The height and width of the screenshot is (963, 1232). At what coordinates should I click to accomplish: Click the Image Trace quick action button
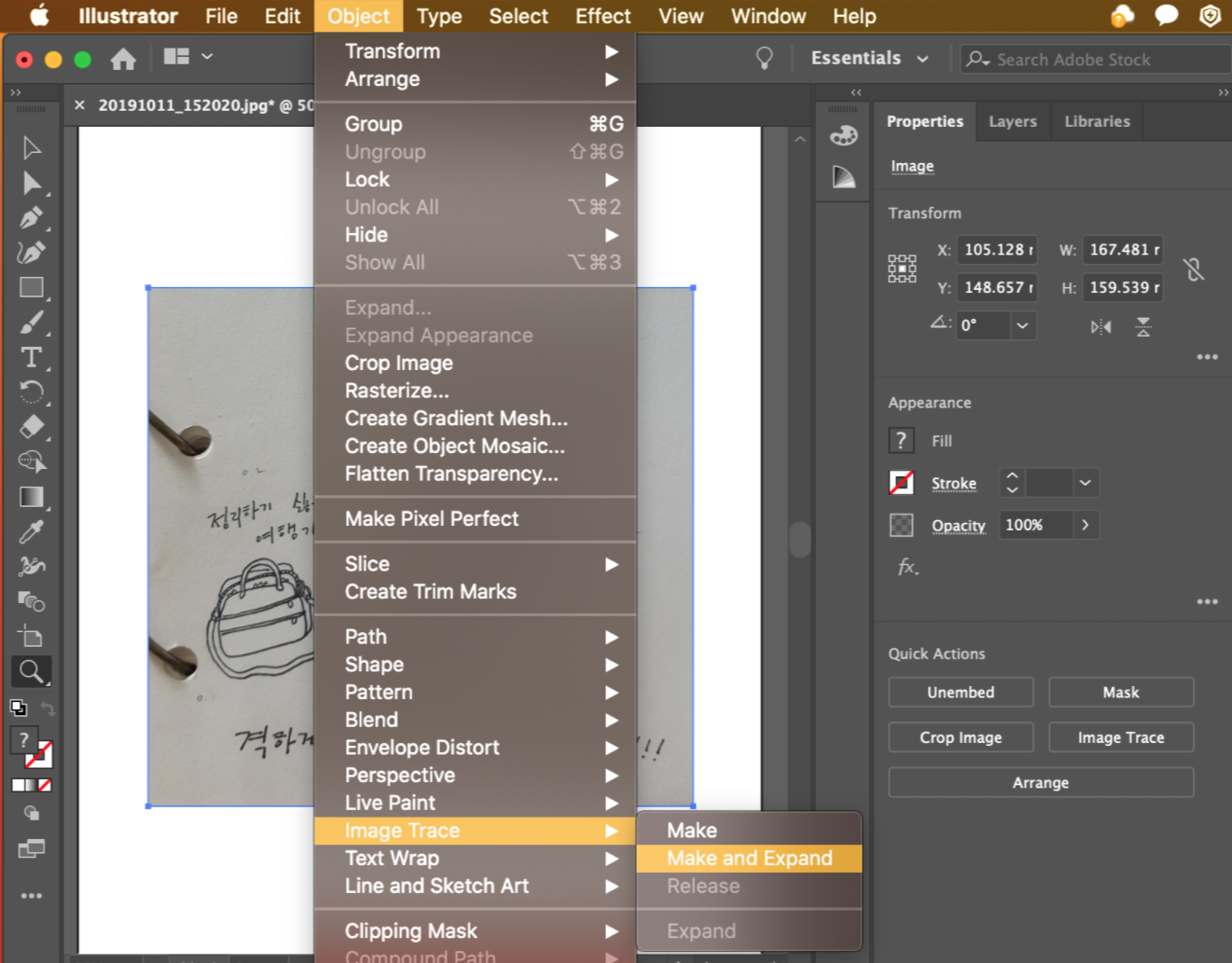(1121, 737)
